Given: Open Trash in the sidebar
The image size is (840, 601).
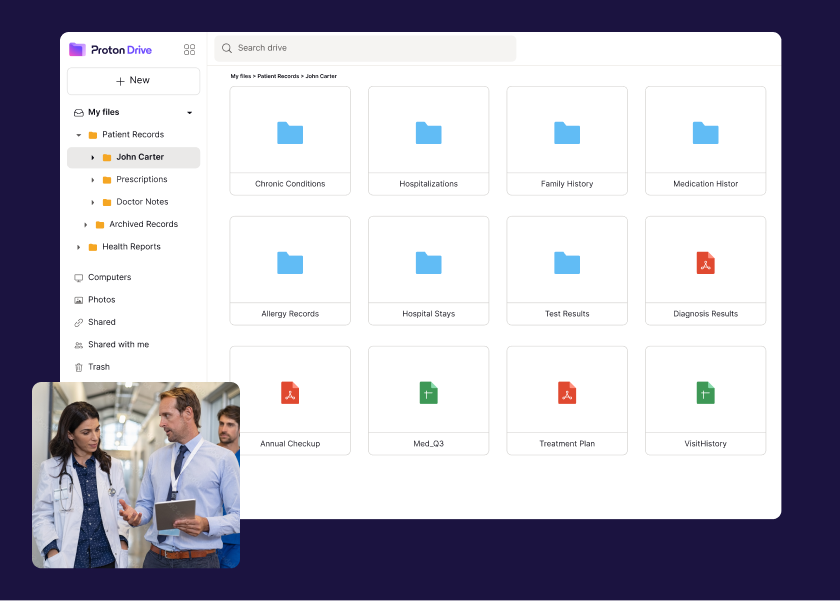Looking at the screenshot, I should (99, 367).
